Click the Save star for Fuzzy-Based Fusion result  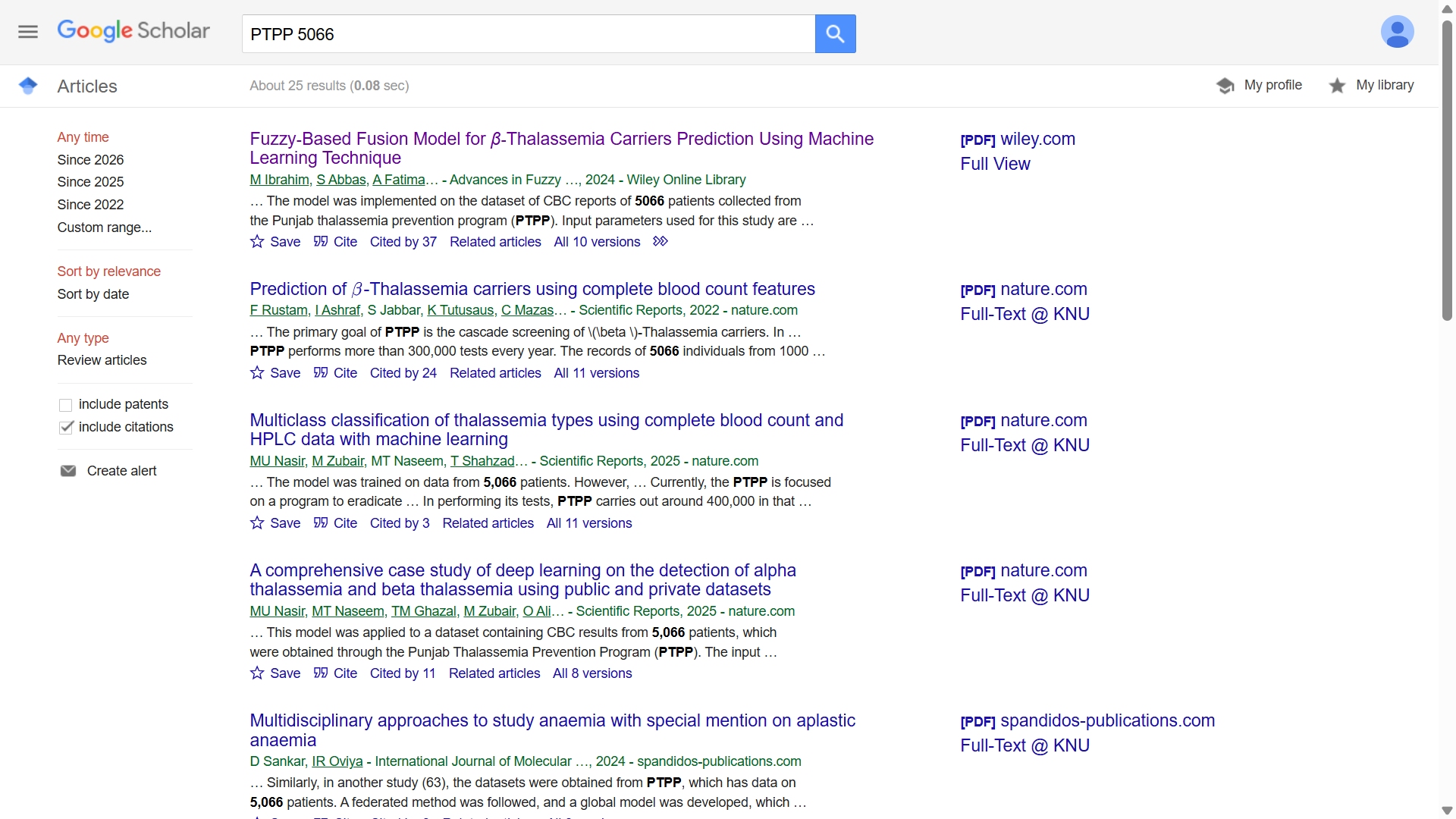[x=257, y=242]
